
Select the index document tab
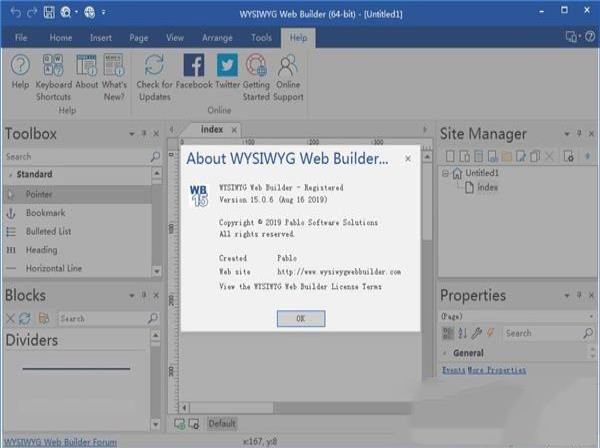pyautogui.click(x=212, y=130)
